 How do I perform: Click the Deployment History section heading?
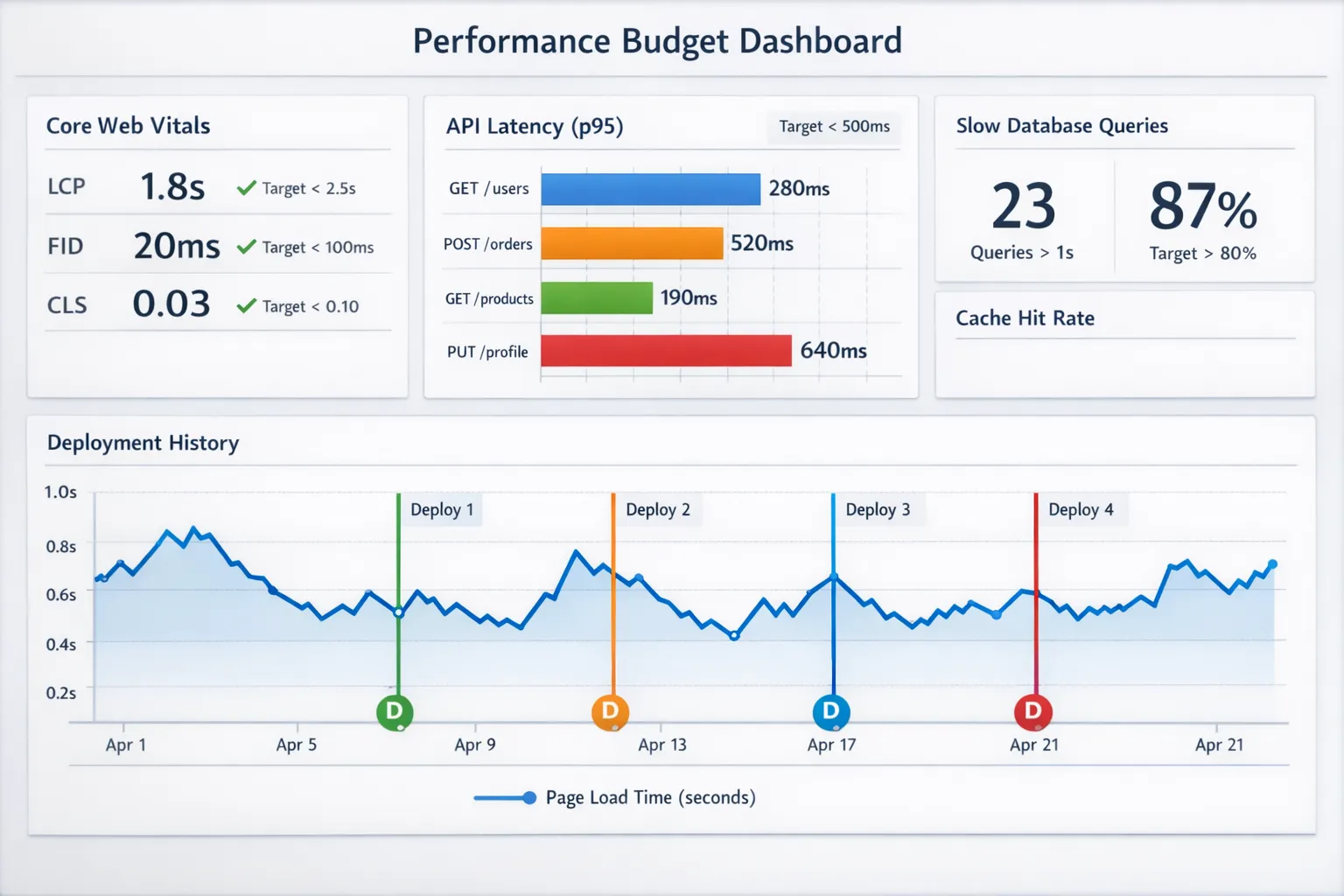coord(143,443)
